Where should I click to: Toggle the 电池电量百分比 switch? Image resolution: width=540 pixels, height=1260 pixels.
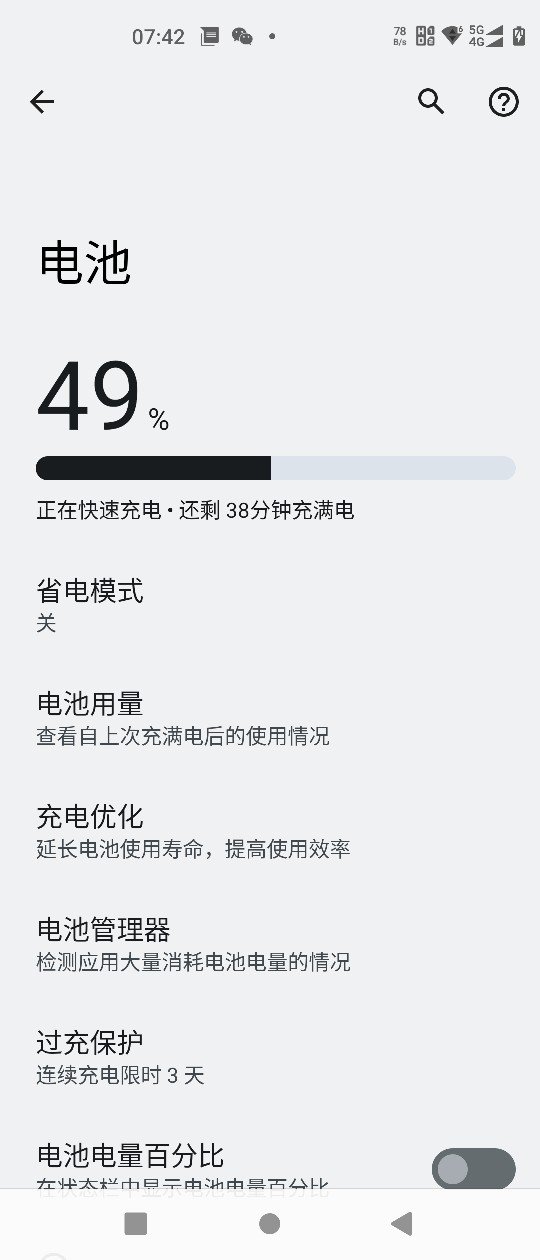point(474,1169)
